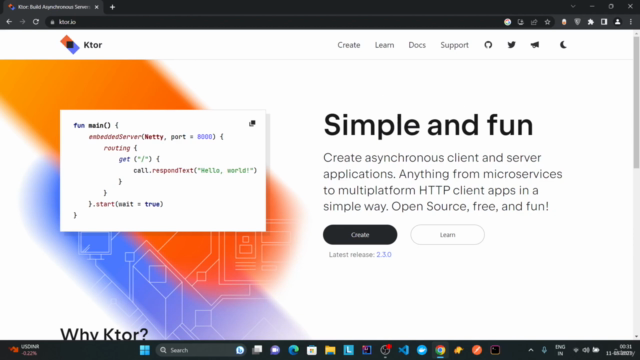The image size is (640, 360).
Task: Close the Ktor browser tab
Action: coord(96,7)
